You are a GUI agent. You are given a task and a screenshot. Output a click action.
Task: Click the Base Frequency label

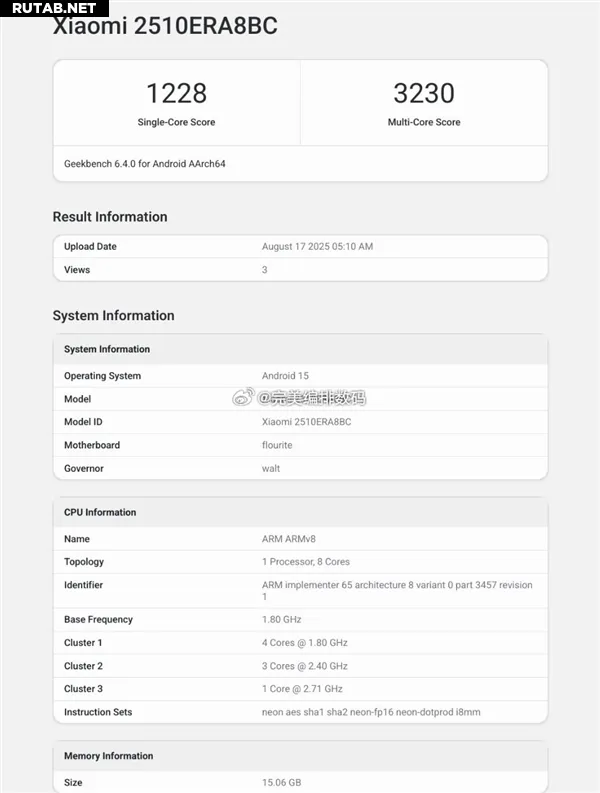(x=98, y=620)
